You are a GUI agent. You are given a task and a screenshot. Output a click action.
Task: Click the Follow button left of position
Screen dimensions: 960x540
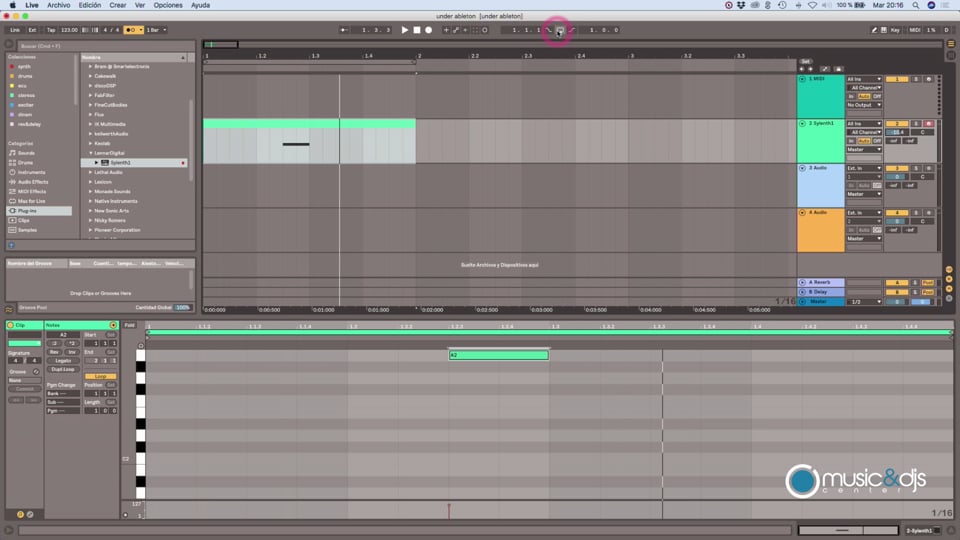click(344, 29)
